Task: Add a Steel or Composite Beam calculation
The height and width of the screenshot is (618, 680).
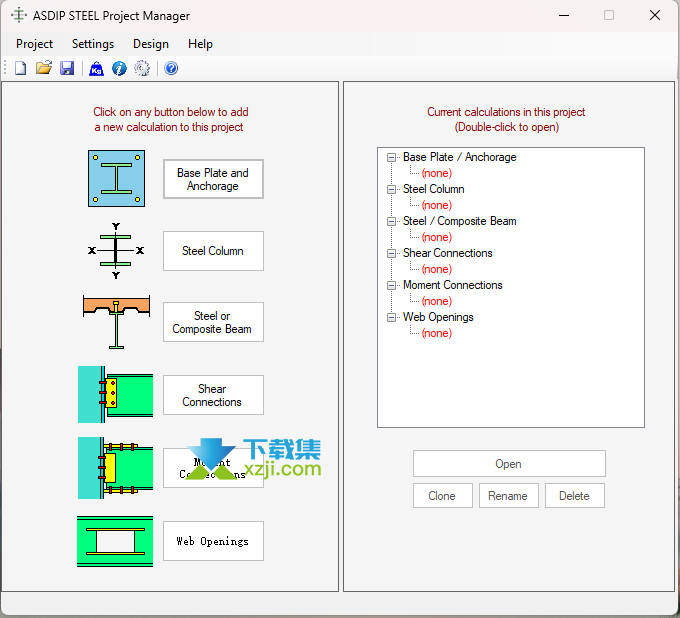Action: coord(213,322)
